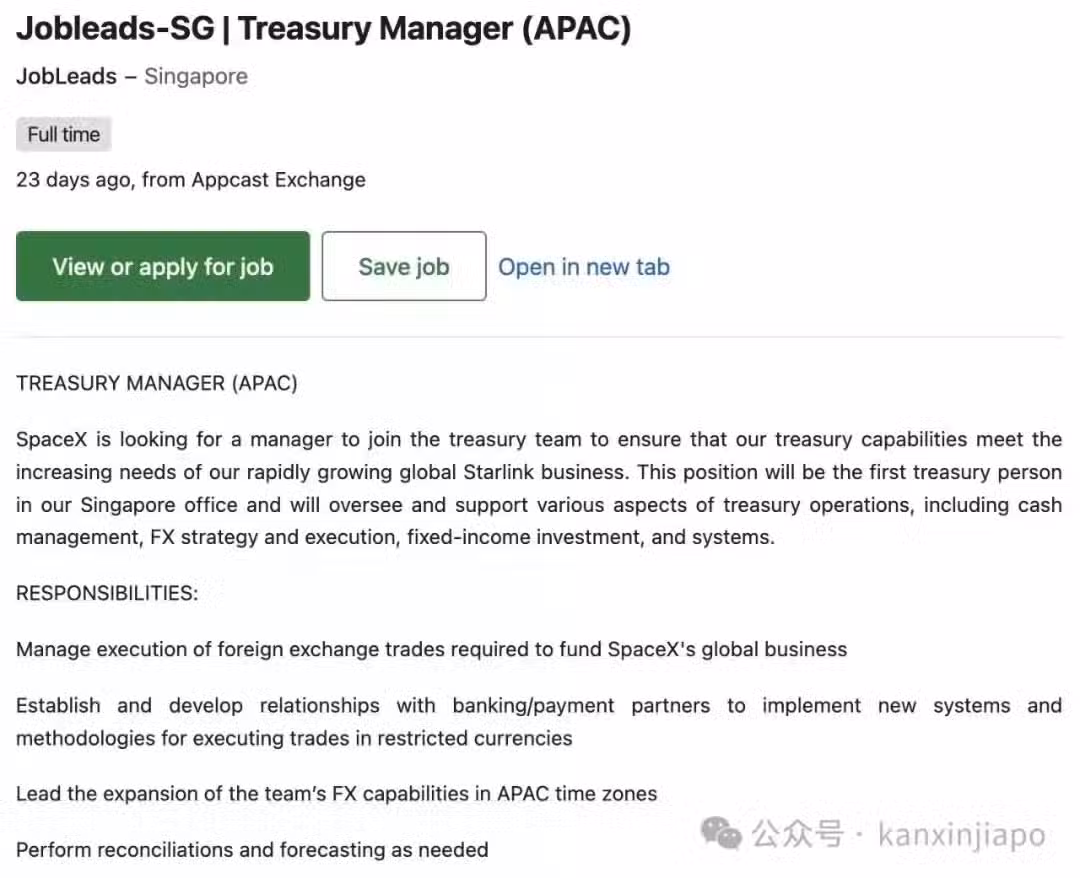Click the WeChat logo icon in watermark
The height and width of the screenshot is (878, 1080).
tap(720, 833)
